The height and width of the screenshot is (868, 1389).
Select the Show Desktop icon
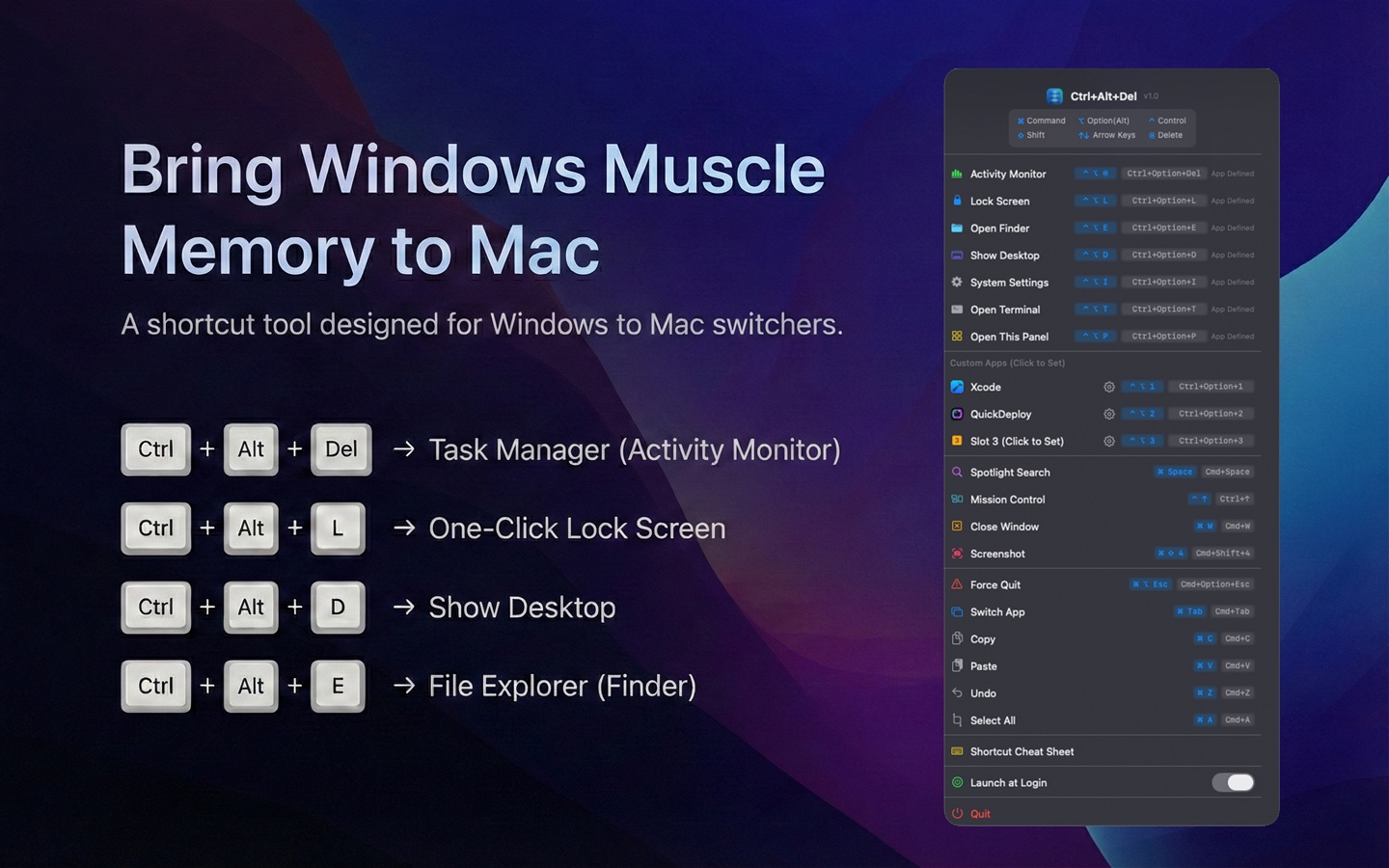coord(956,255)
